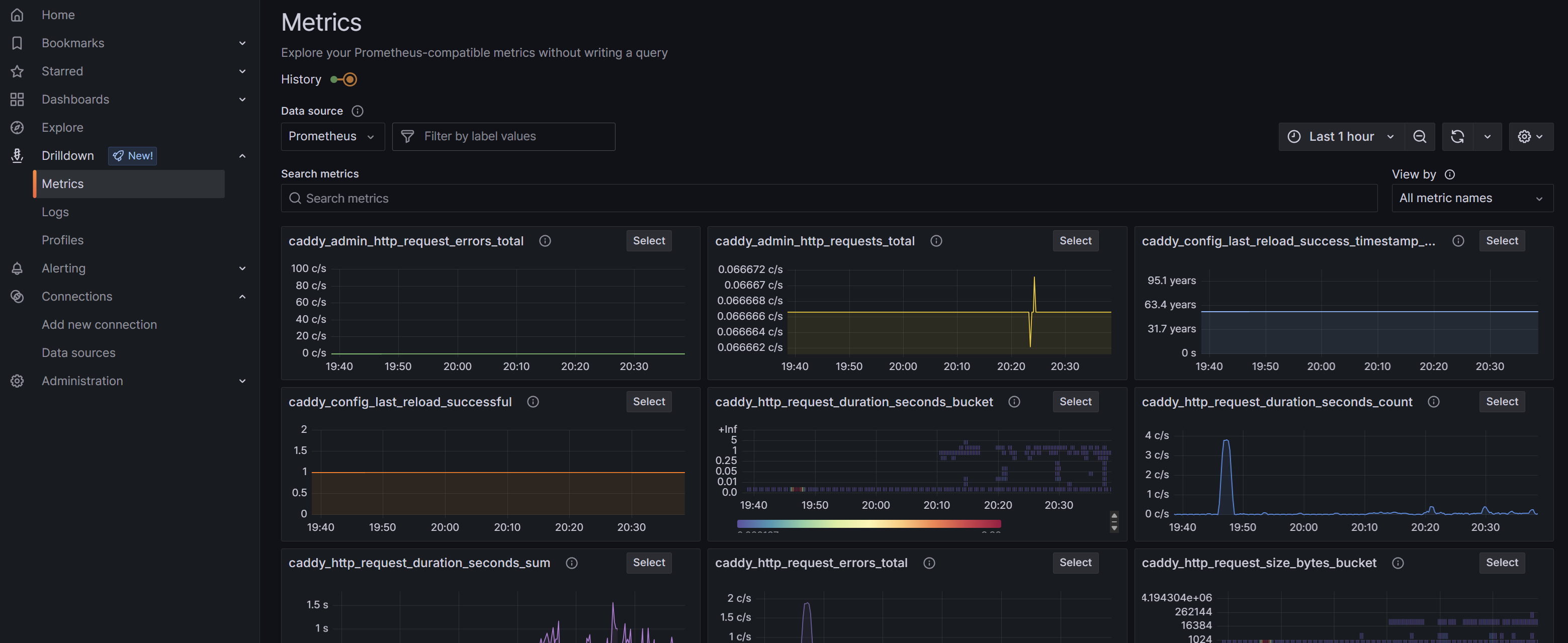Click info icon for caddy_http_request_errors_total
Screen dimensions: 1568x643
(929, 563)
